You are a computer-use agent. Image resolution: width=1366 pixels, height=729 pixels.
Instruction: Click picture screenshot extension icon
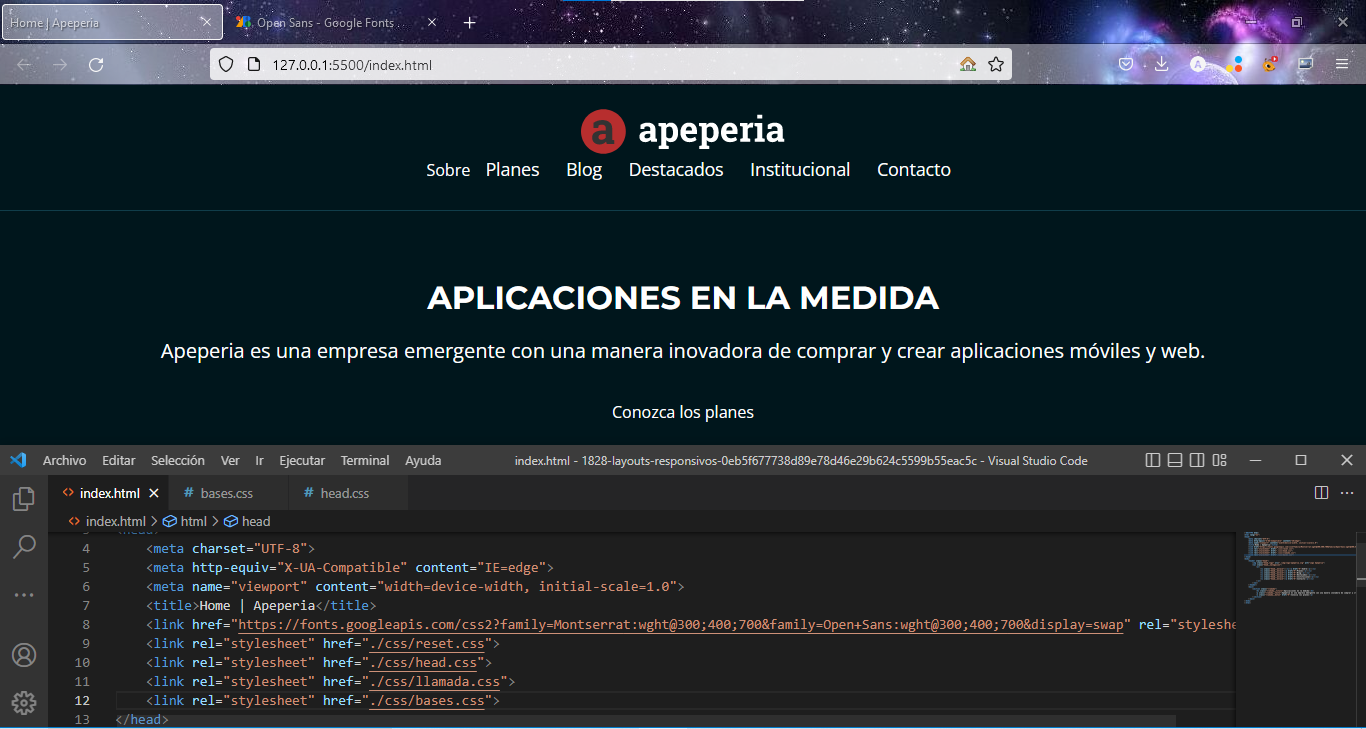(x=1305, y=64)
